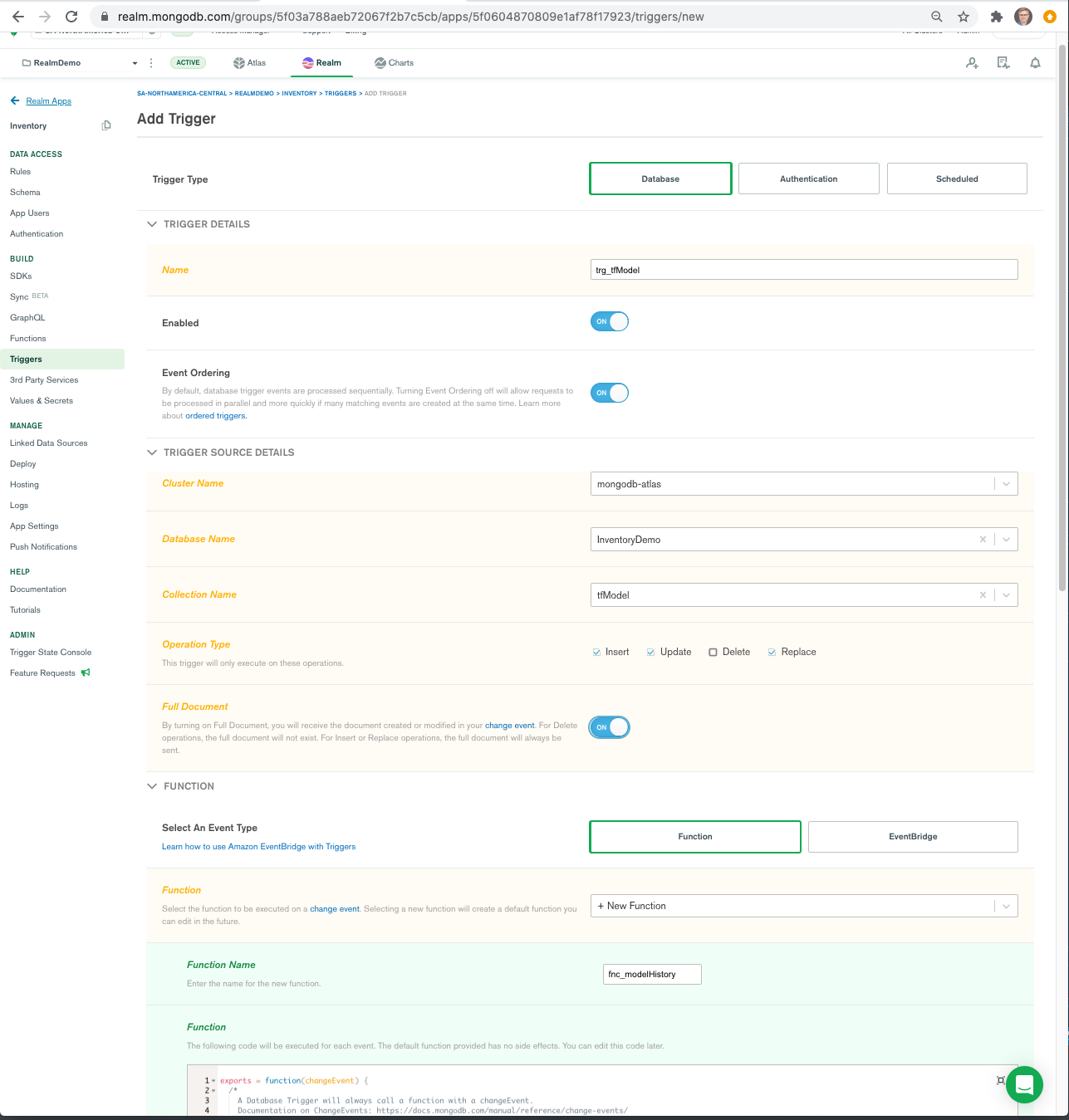Open the activity feed icon
Screen dimensions: 1069x1120
pyautogui.click(x=1003, y=63)
